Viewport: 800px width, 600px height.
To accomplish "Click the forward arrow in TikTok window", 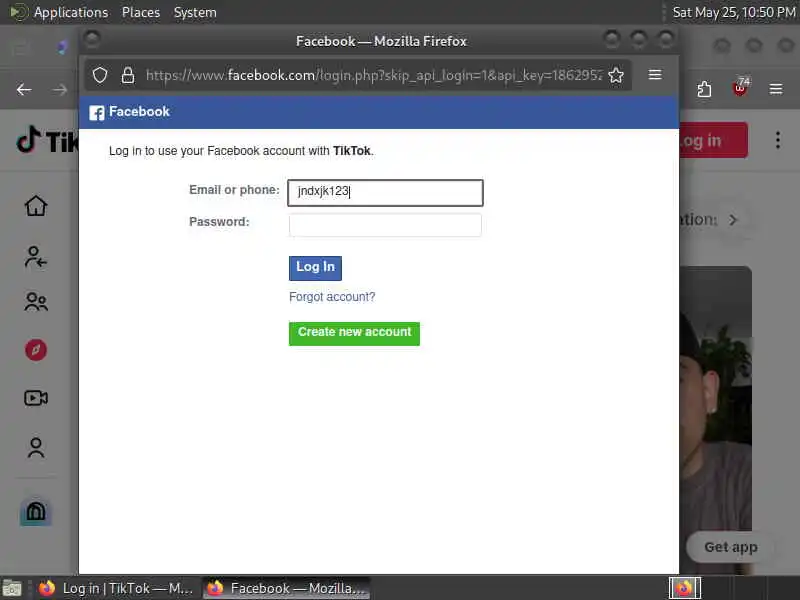I will pyautogui.click(x=60, y=90).
